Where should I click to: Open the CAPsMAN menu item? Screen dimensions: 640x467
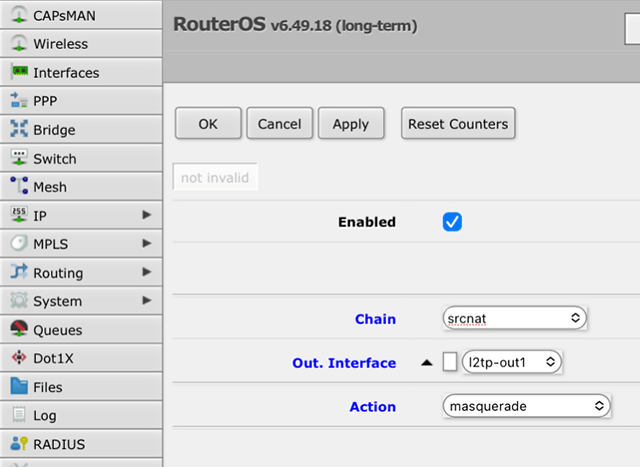pos(81,15)
